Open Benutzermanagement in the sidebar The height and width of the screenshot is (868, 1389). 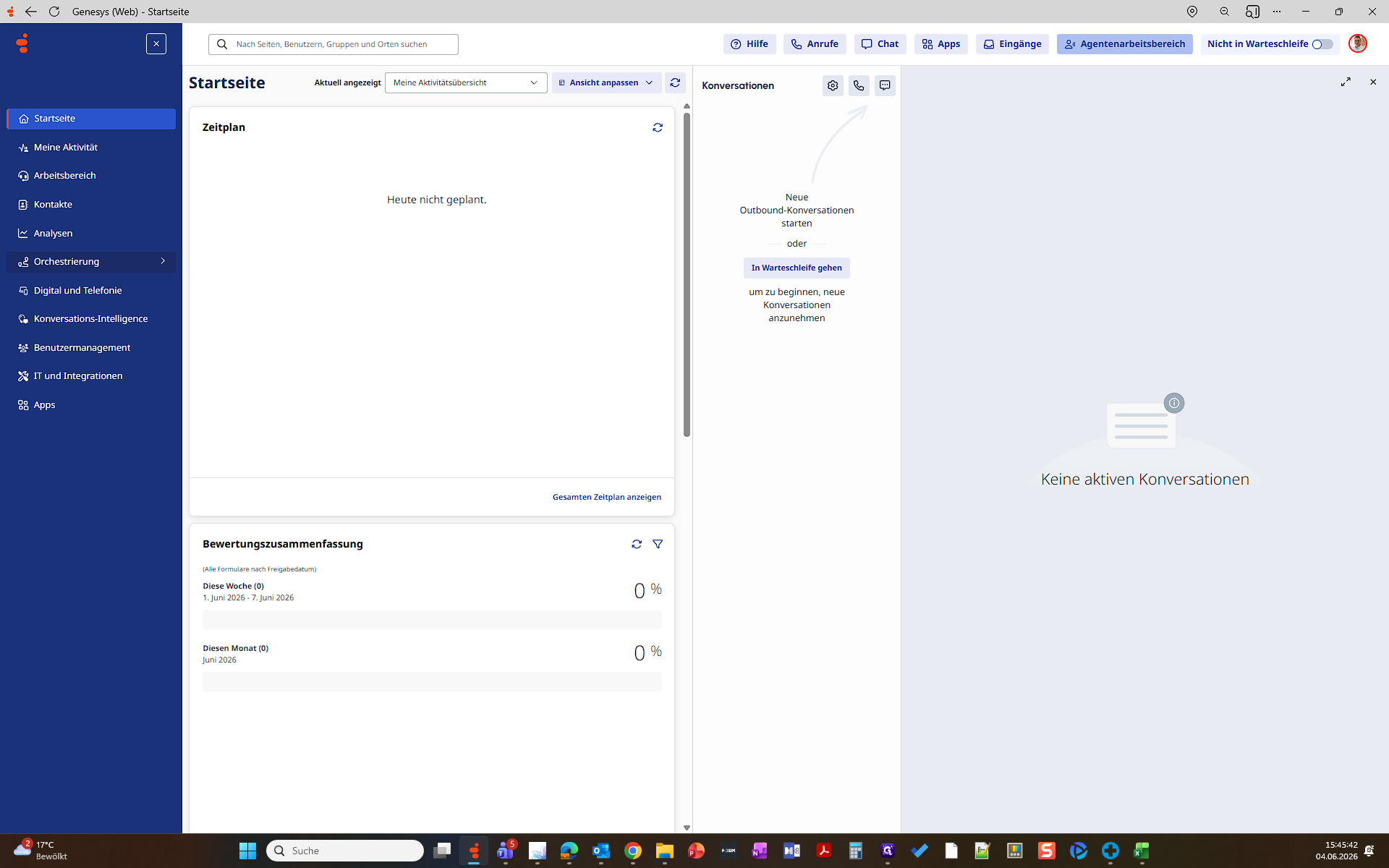(91, 348)
